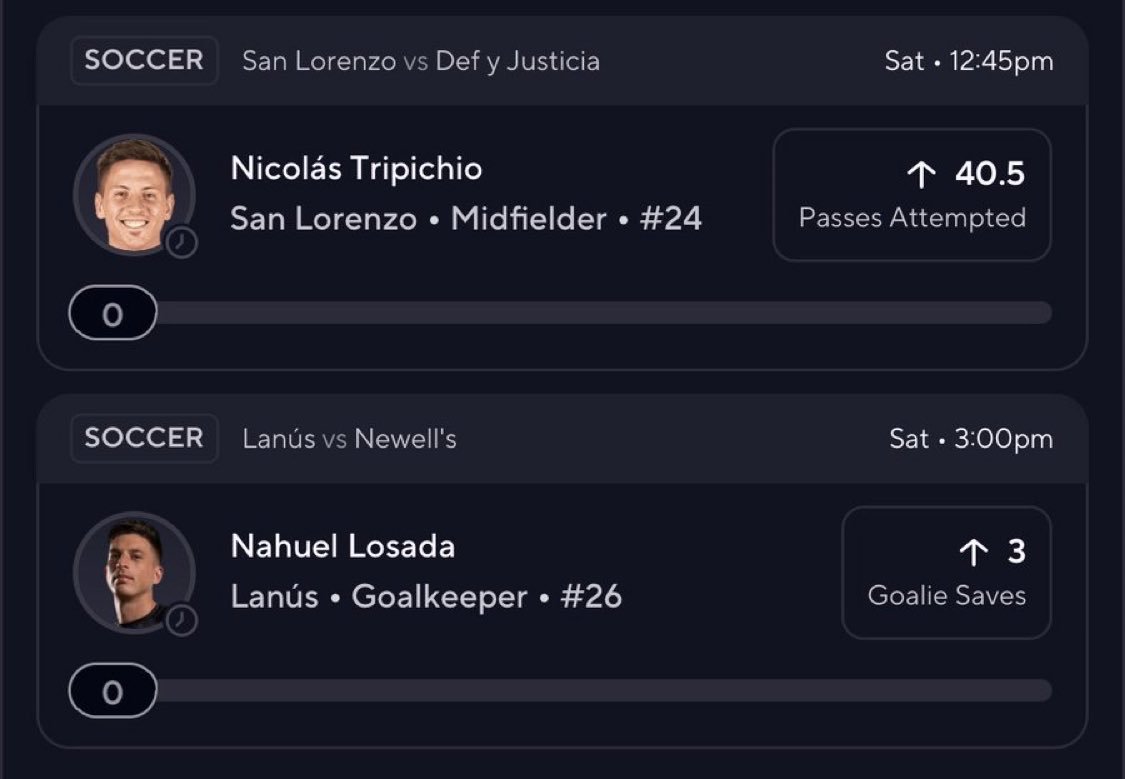Click the up arrow beside 40.5
1125x779 pixels.
tap(921, 174)
